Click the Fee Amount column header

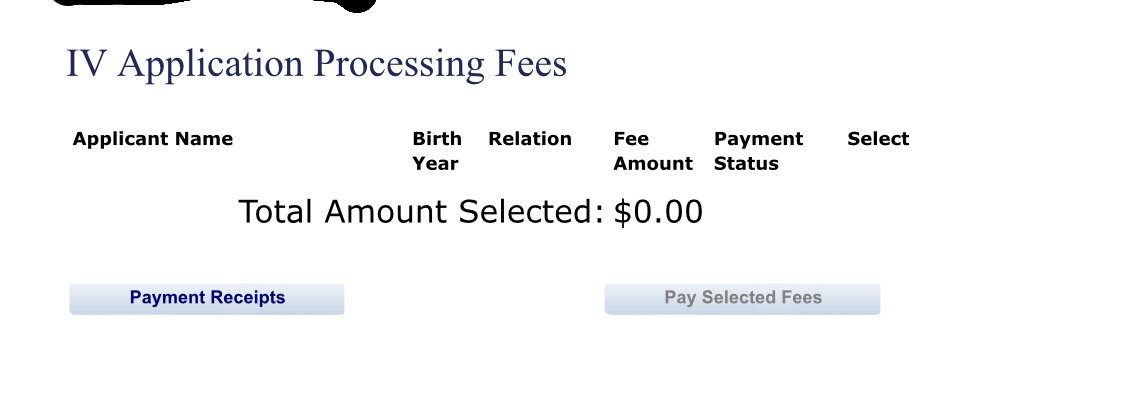[653, 151]
